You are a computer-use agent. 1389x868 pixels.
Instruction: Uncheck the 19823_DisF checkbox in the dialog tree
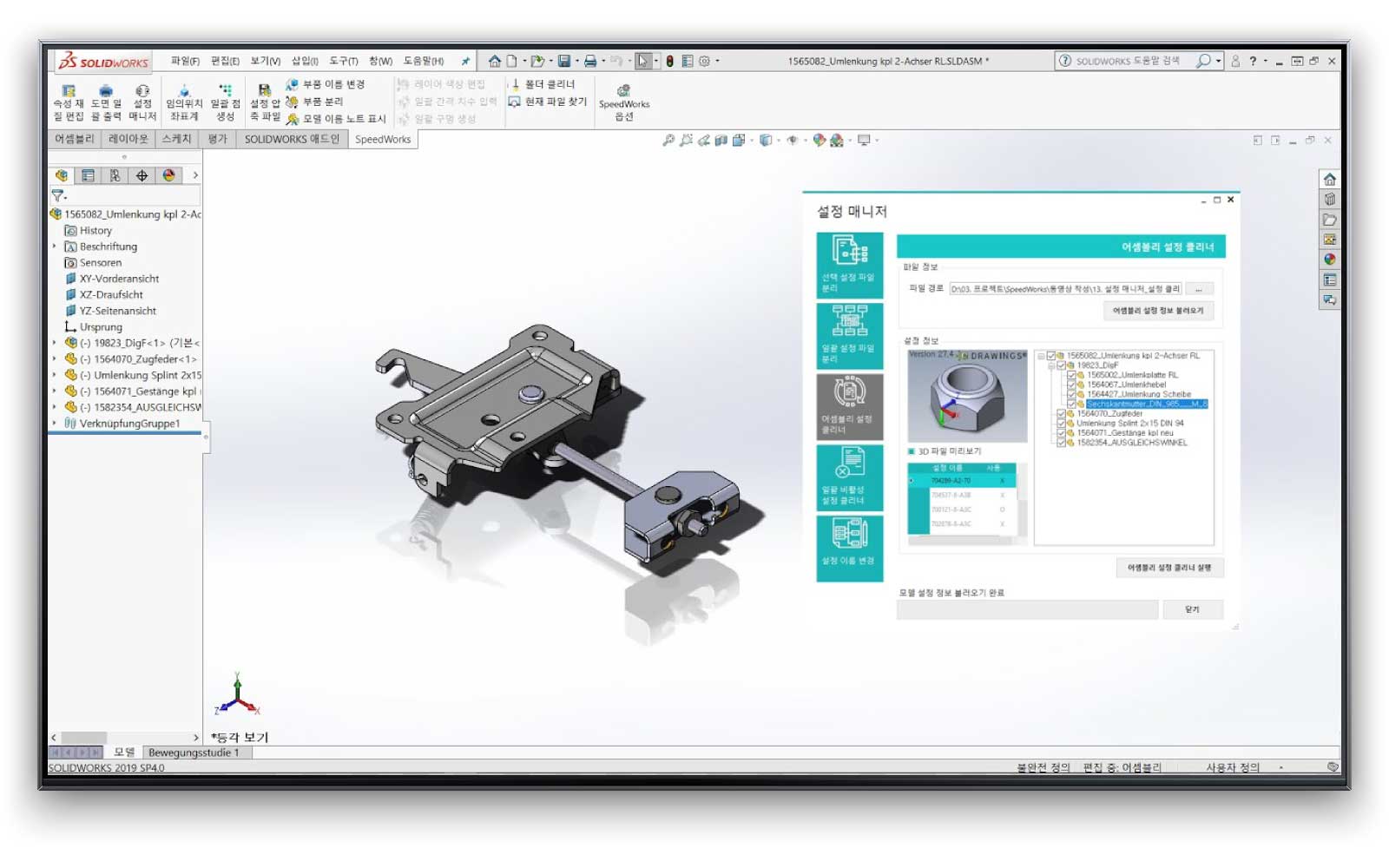tap(1061, 365)
